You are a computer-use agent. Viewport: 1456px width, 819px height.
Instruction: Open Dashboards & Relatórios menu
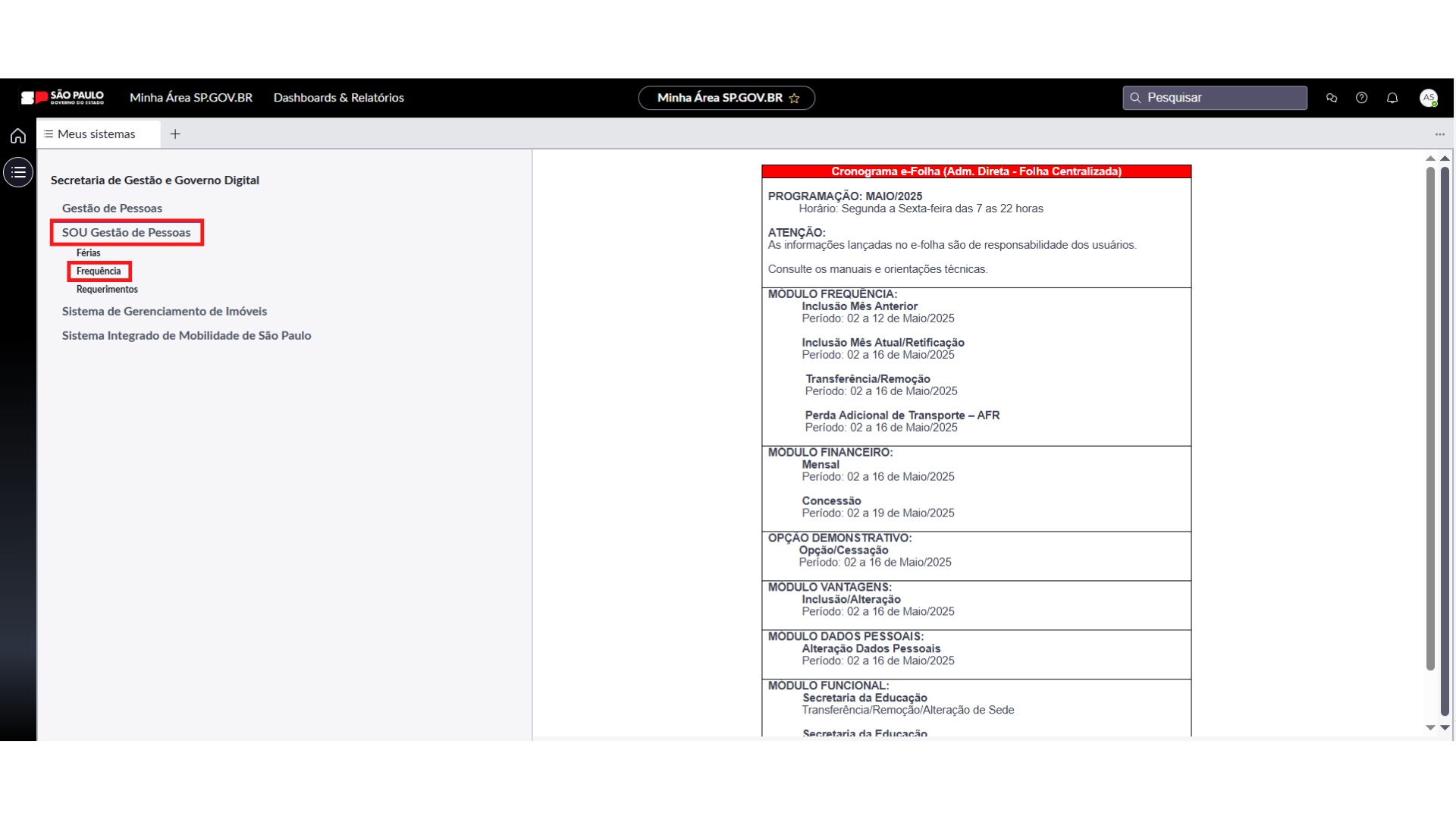point(338,98)
